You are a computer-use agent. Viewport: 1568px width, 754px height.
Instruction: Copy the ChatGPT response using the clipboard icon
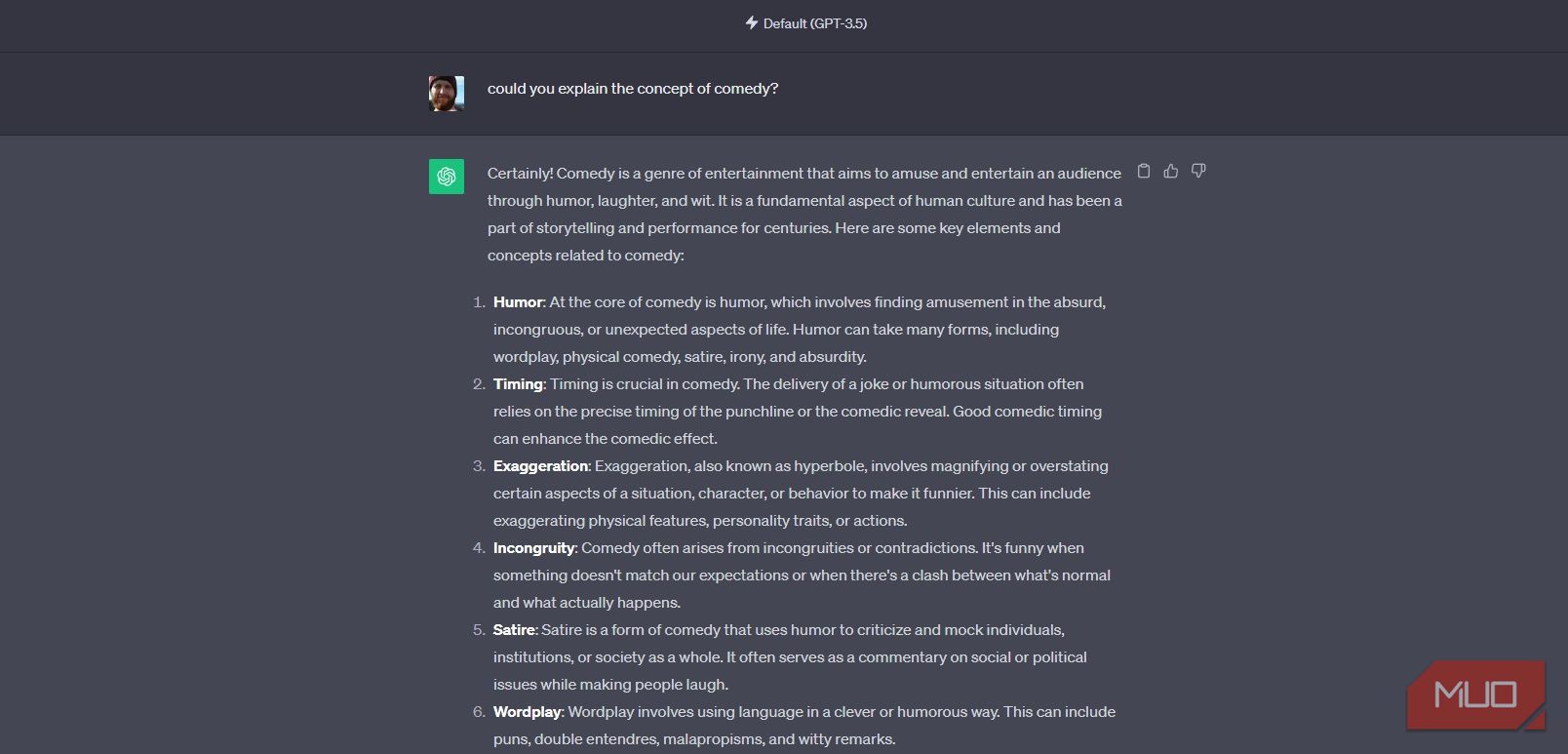(1144, 171)
